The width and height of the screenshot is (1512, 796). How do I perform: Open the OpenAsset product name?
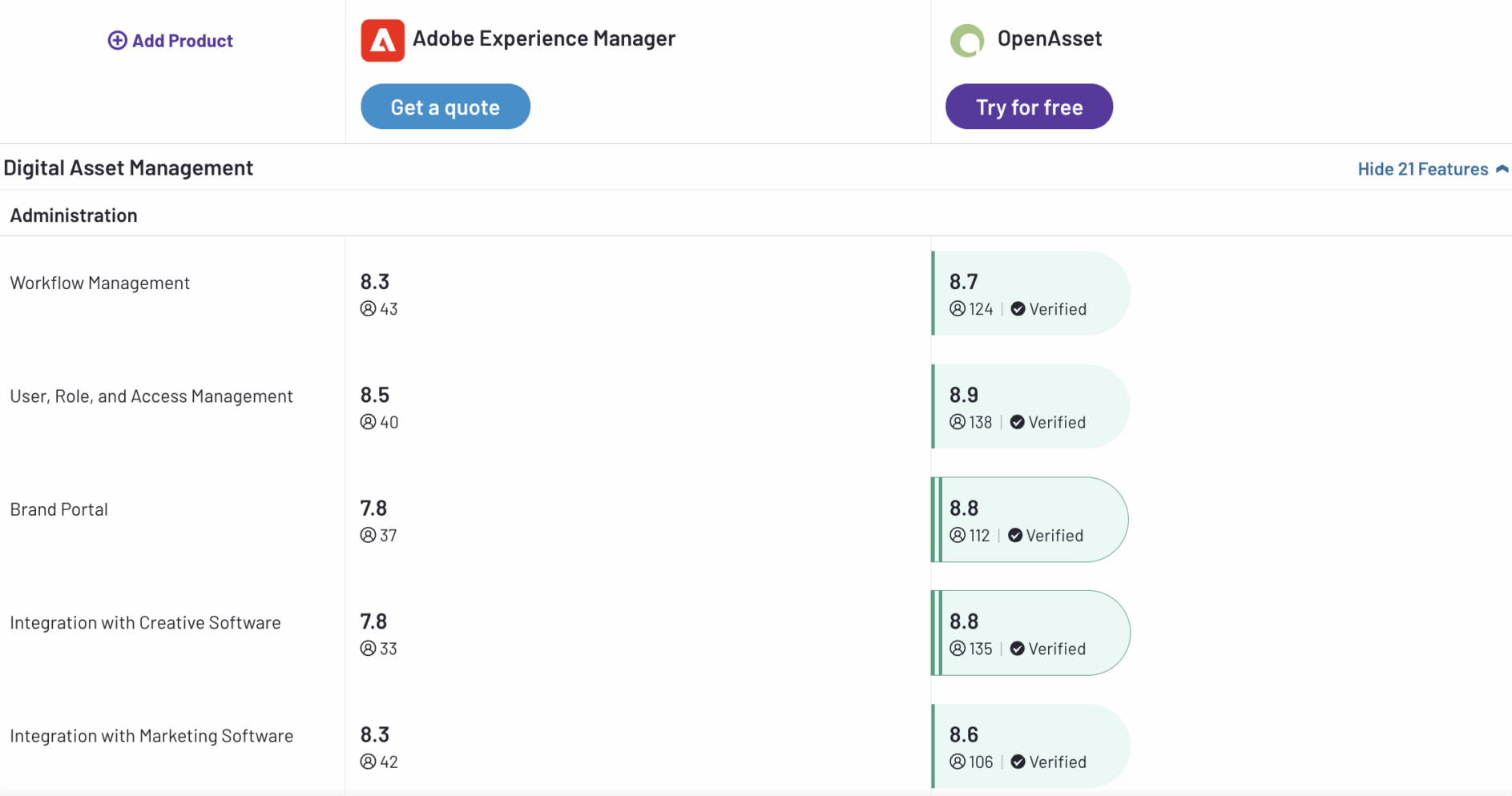coord(1050,38)
